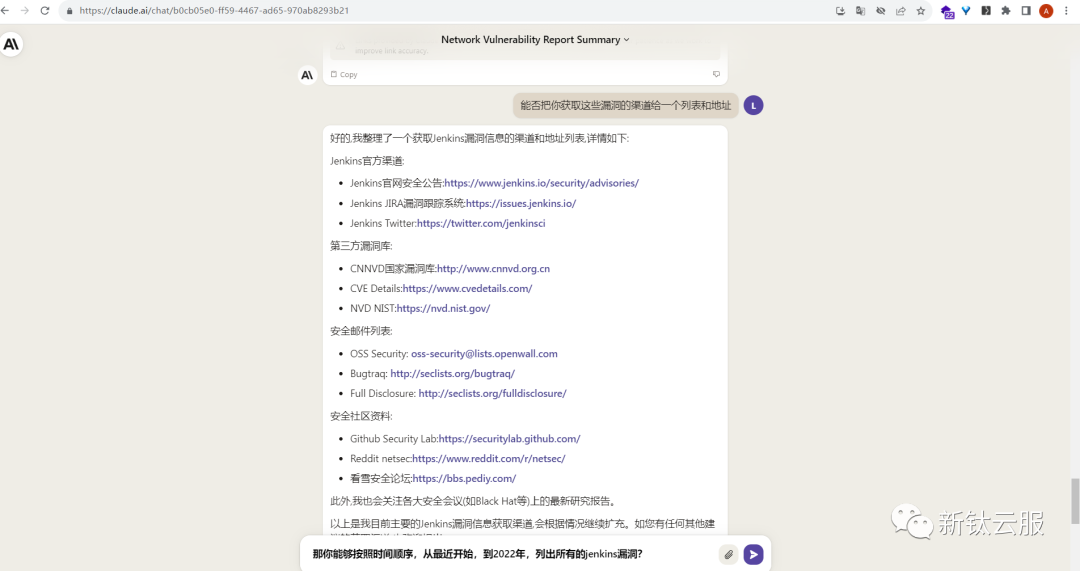Open the crossed-out eye blocked-cookies icon
The width and height of the screenshot is (1080, 571).
[x=880, y=11]
